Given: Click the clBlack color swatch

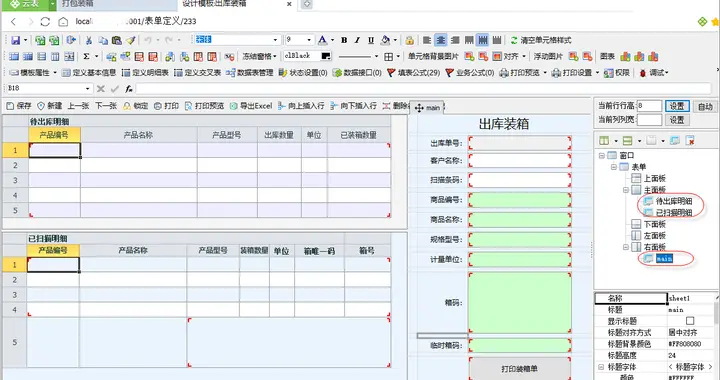Looking at the screenshot, I should coord(326,56).
